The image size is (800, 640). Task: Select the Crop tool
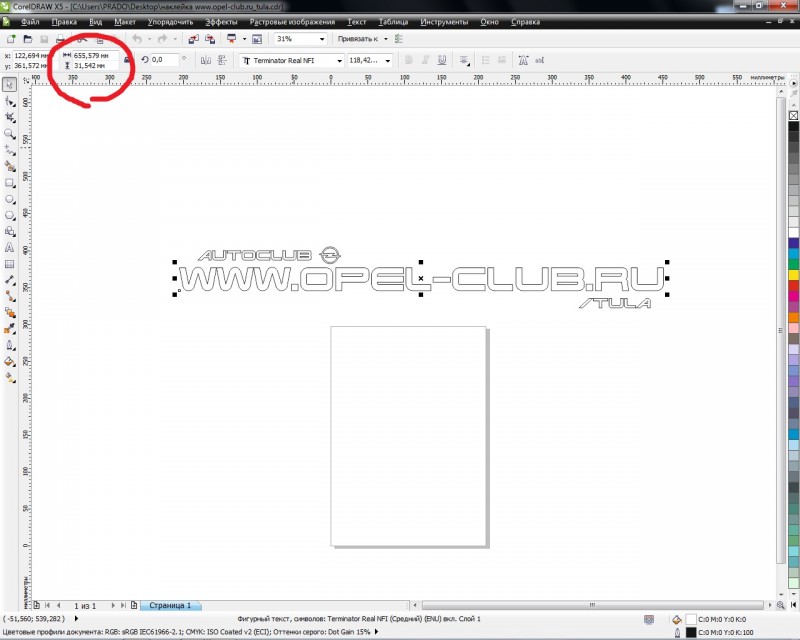click(9, 117)
